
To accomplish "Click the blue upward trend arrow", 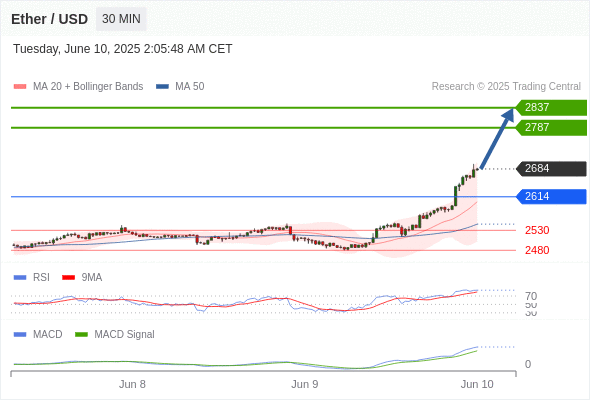I will click(x=497, y=138).
